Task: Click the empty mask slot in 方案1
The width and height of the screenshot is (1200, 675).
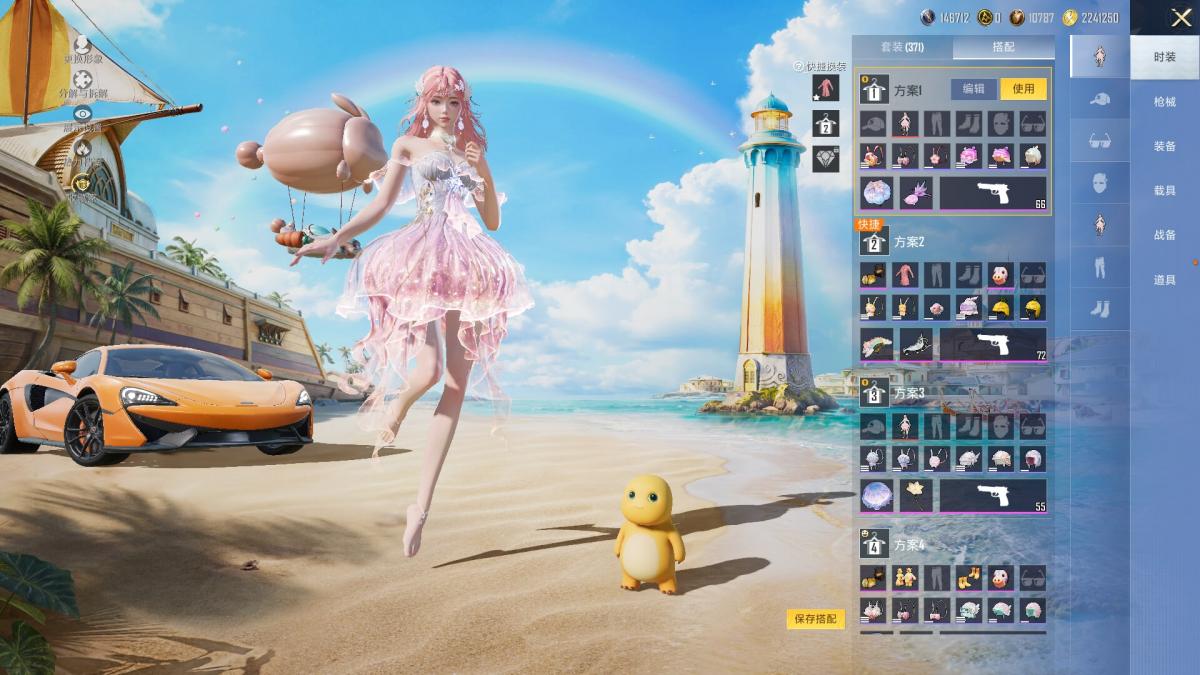Action: pyautogui.click(x=1001, y=124)
